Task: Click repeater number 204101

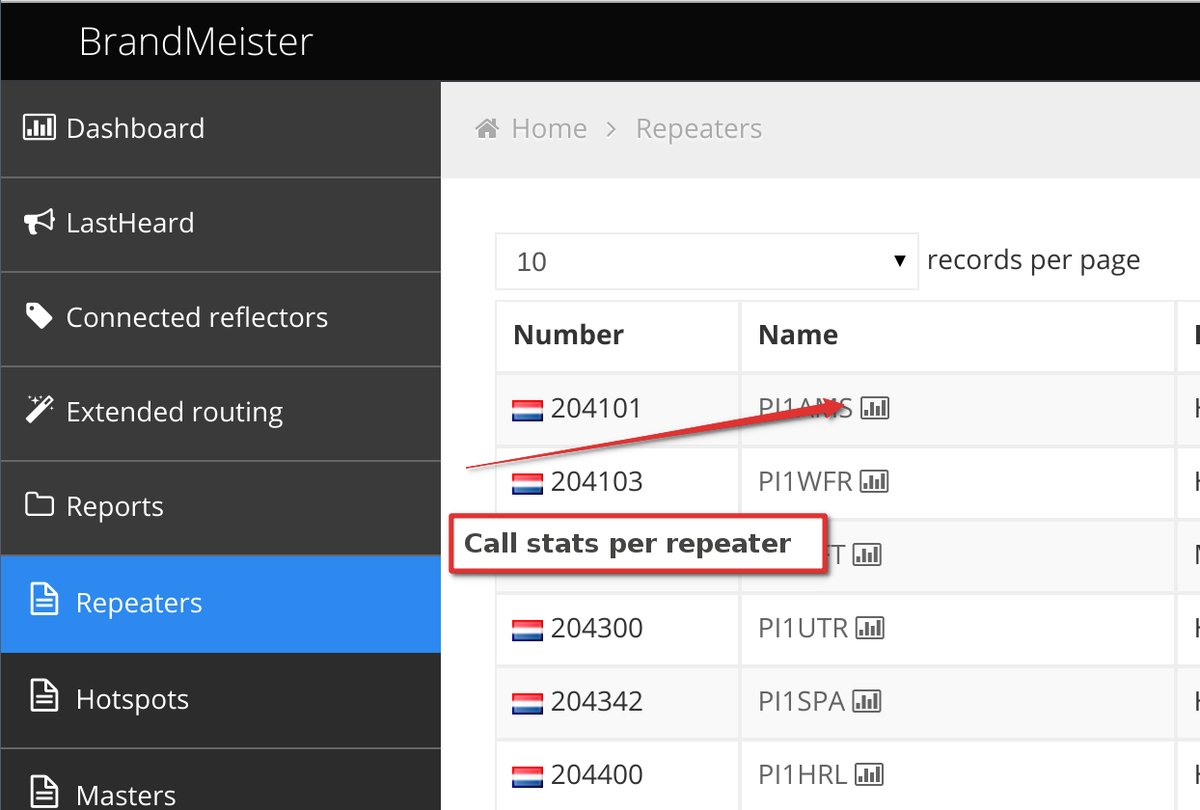Action: pos(596,408)
